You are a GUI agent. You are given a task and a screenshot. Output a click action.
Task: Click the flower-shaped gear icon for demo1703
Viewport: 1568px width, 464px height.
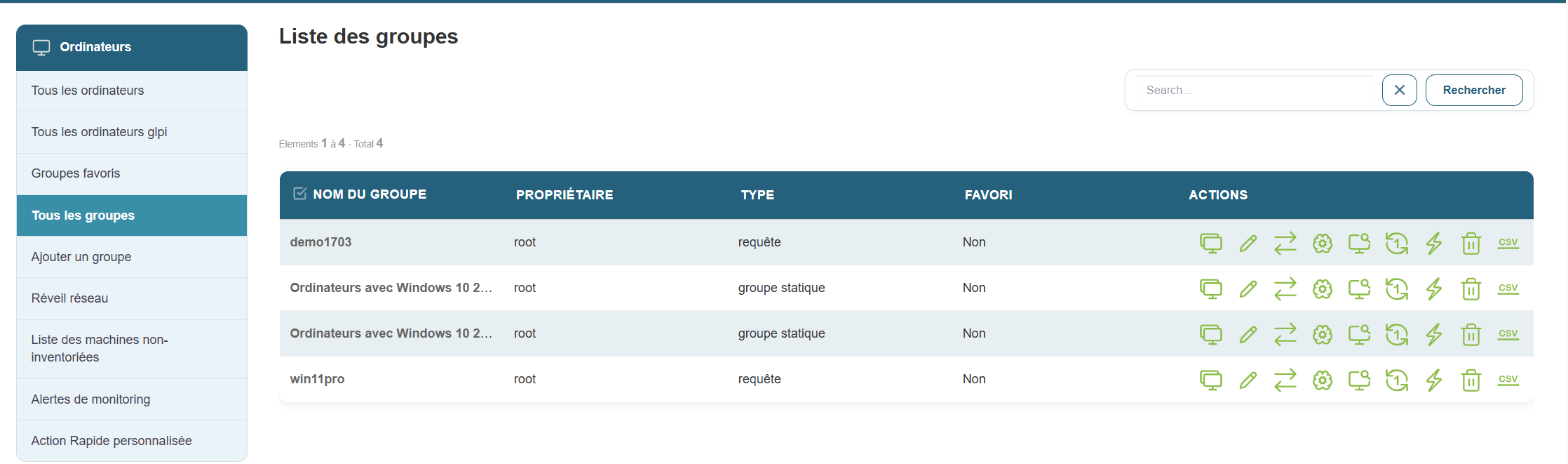coord(1322,243)
